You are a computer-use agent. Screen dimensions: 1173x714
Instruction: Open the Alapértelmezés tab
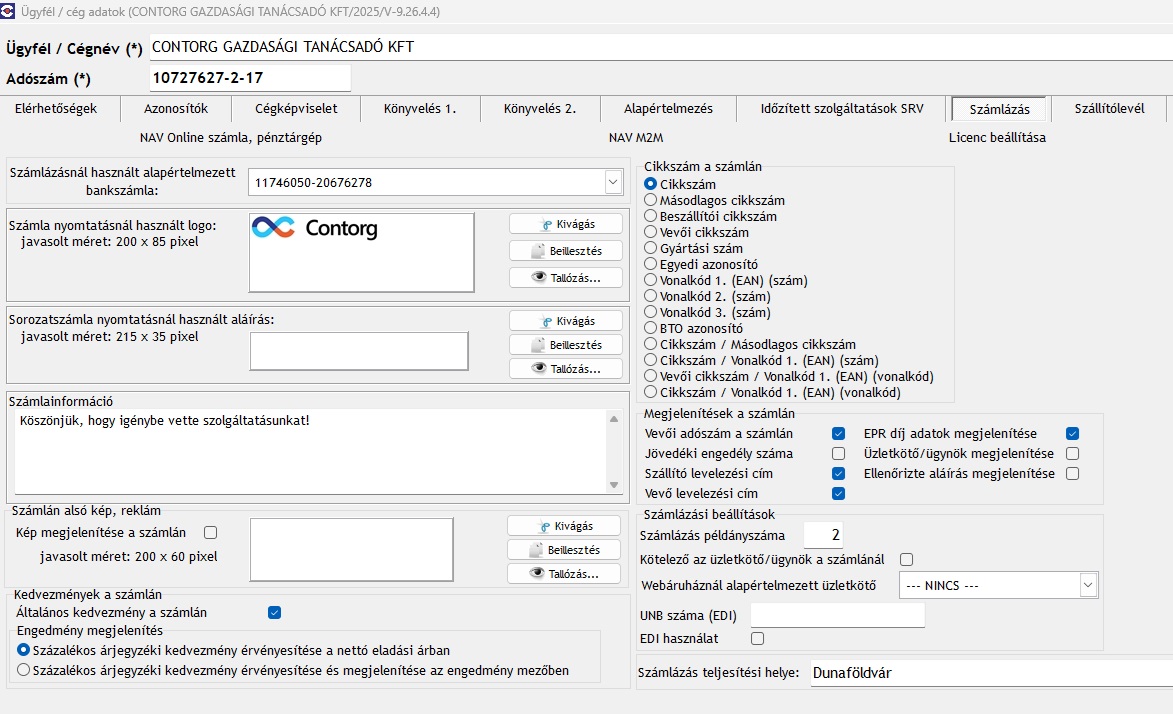pyautogui.click(x=668, y=109)
